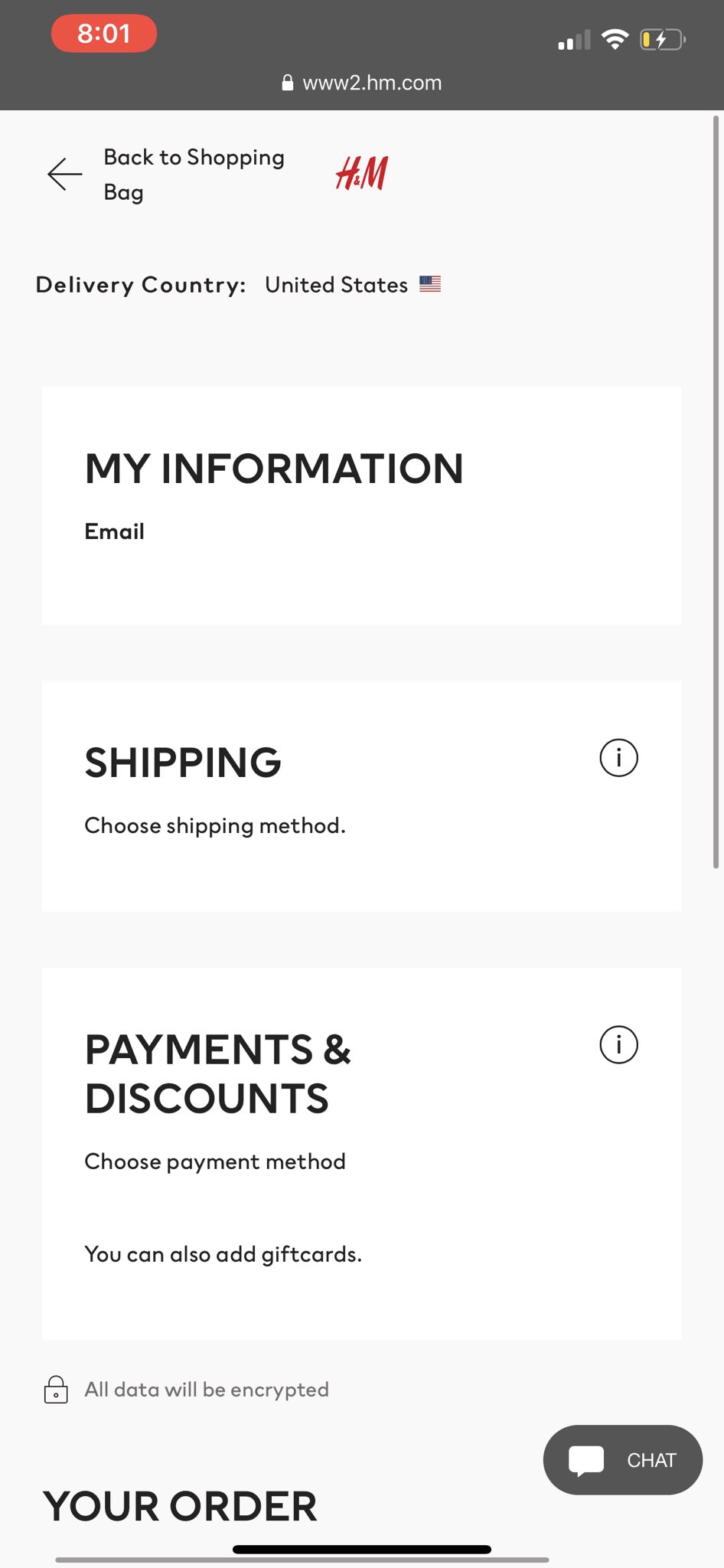Open the Payments & Discounts info icon
This screenshot has height=1568, width=724.
click(x=618, y=1045)
